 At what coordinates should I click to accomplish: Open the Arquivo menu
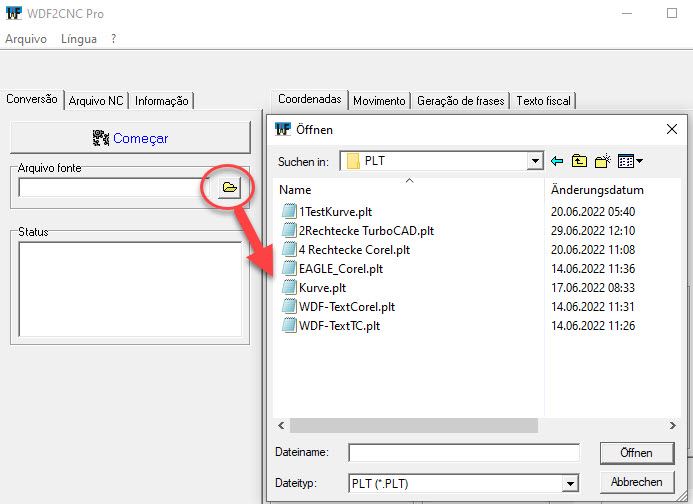(25, 39)
